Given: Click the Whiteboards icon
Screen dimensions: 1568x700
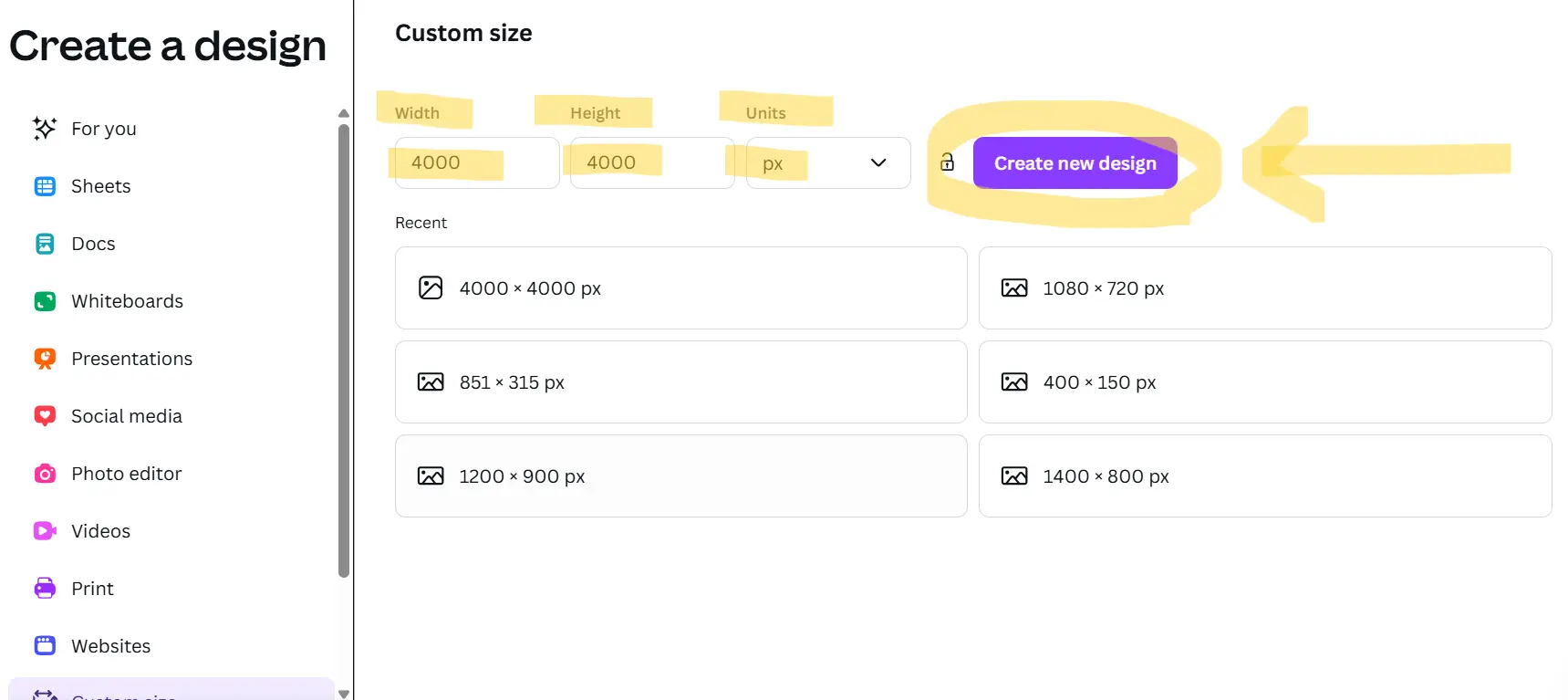Looking at the screenshot, I should (44, 301).
